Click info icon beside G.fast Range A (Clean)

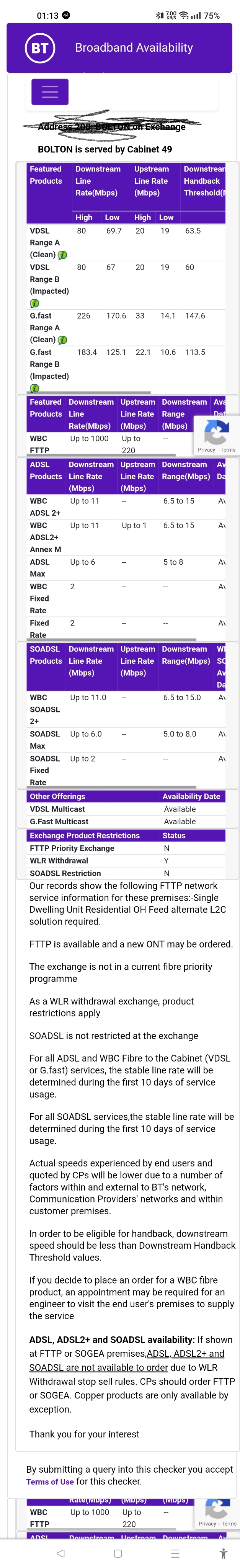[62, 340]
